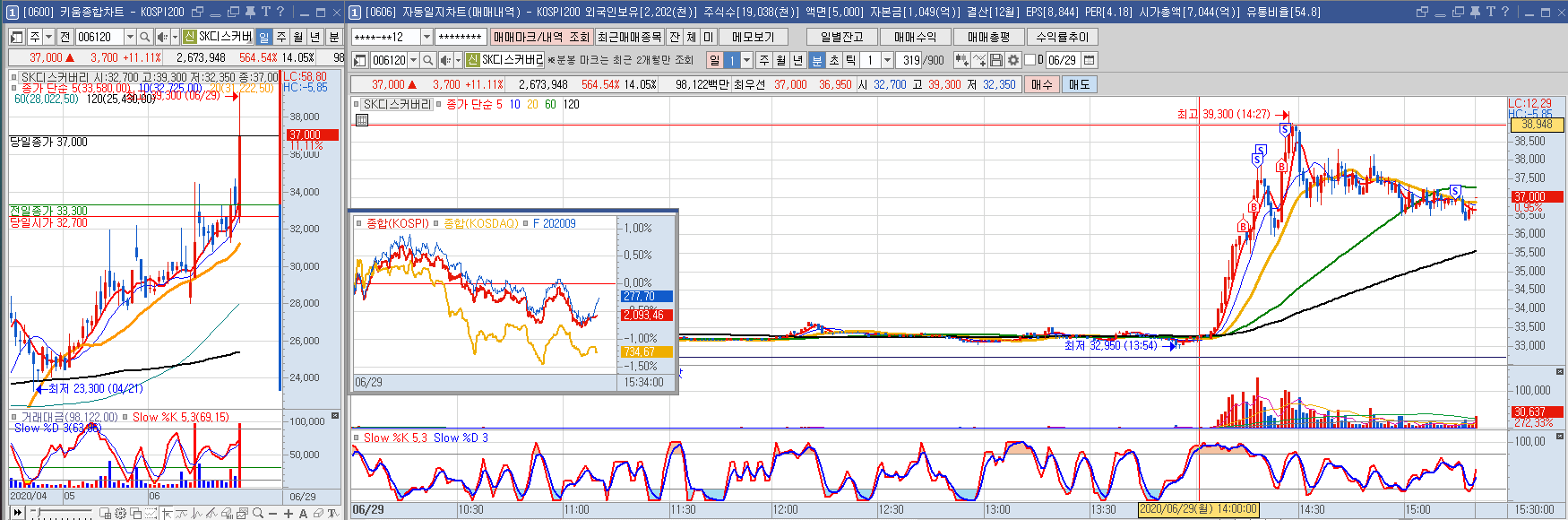Expand 주 type dropdown in left toolbar

48,37
